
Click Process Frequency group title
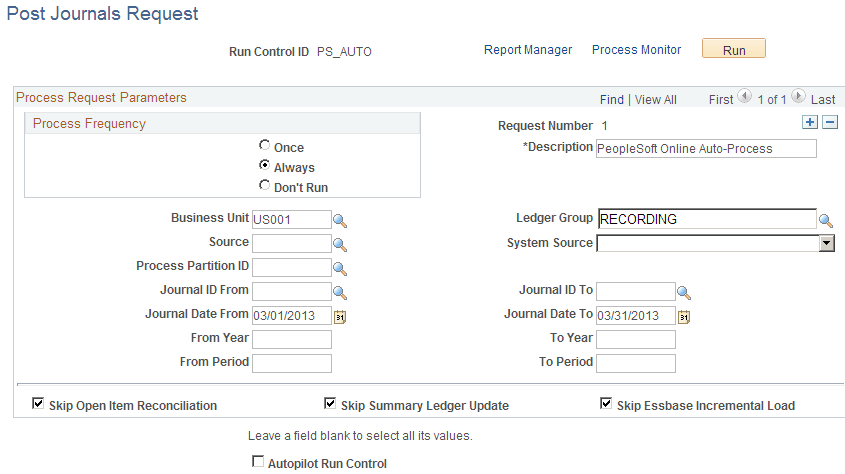tap(89, 123)
